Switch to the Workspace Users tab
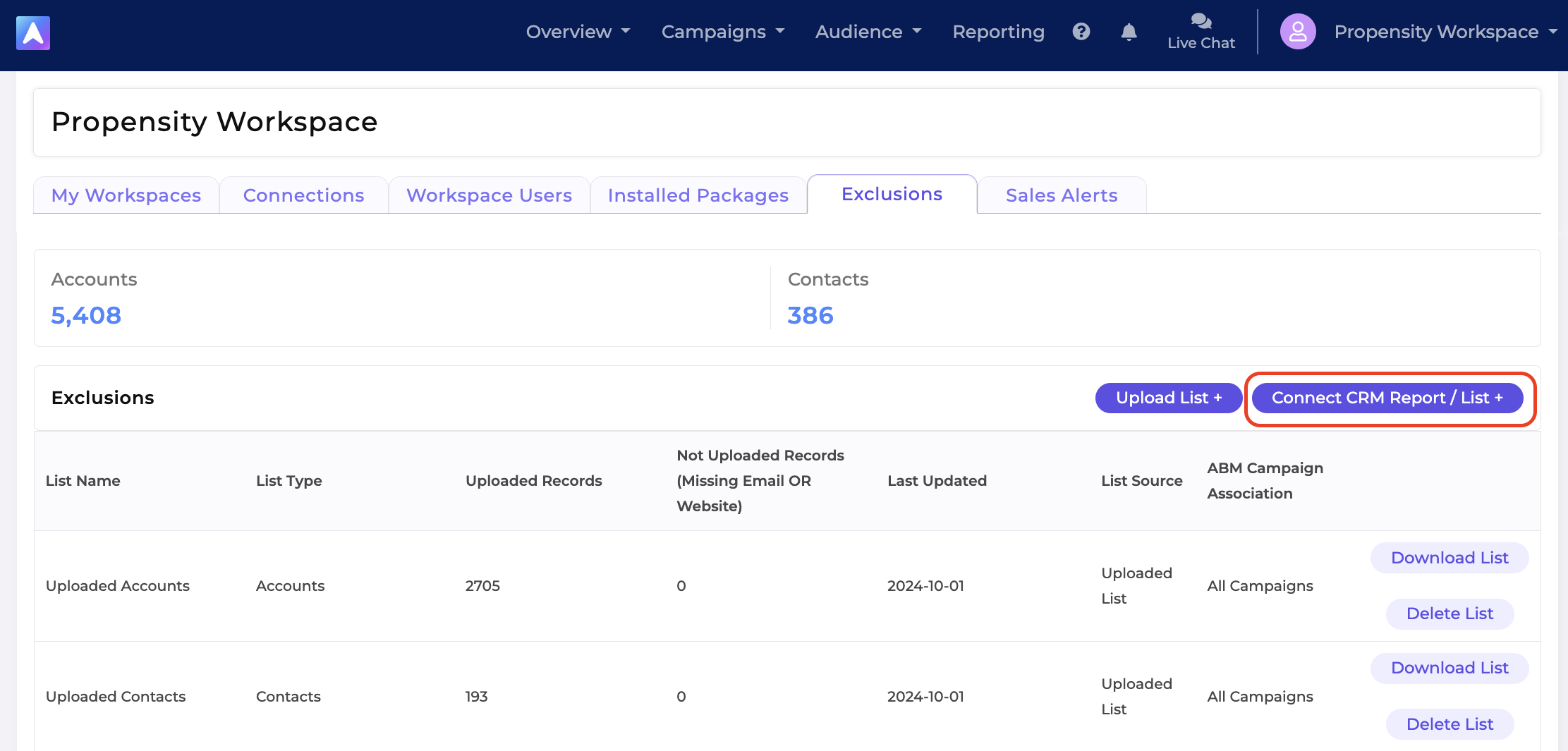 (x=489, y=195)
